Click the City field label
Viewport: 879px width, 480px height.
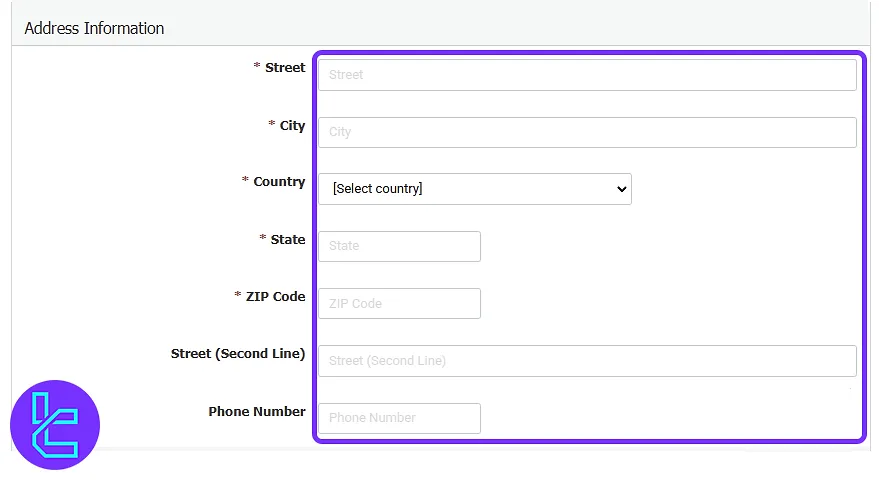[292, 126]
